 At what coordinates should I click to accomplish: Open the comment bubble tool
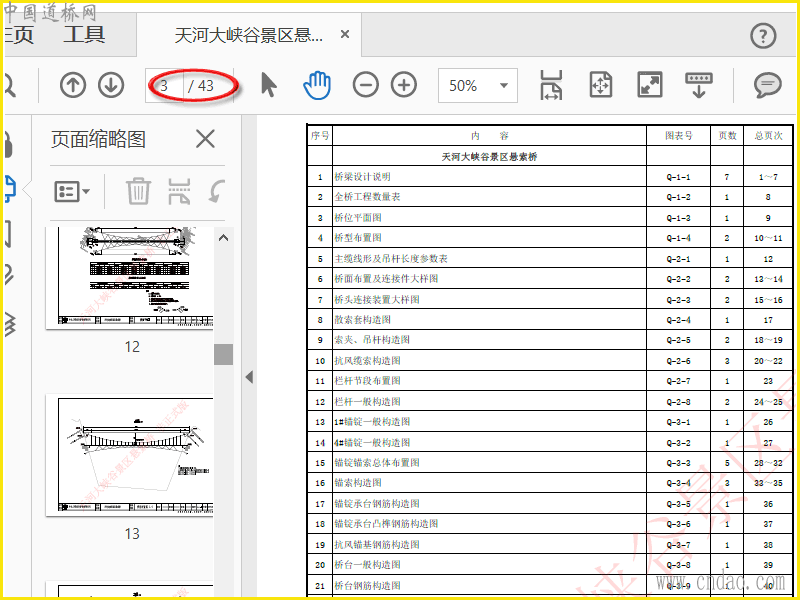[767, 85]
